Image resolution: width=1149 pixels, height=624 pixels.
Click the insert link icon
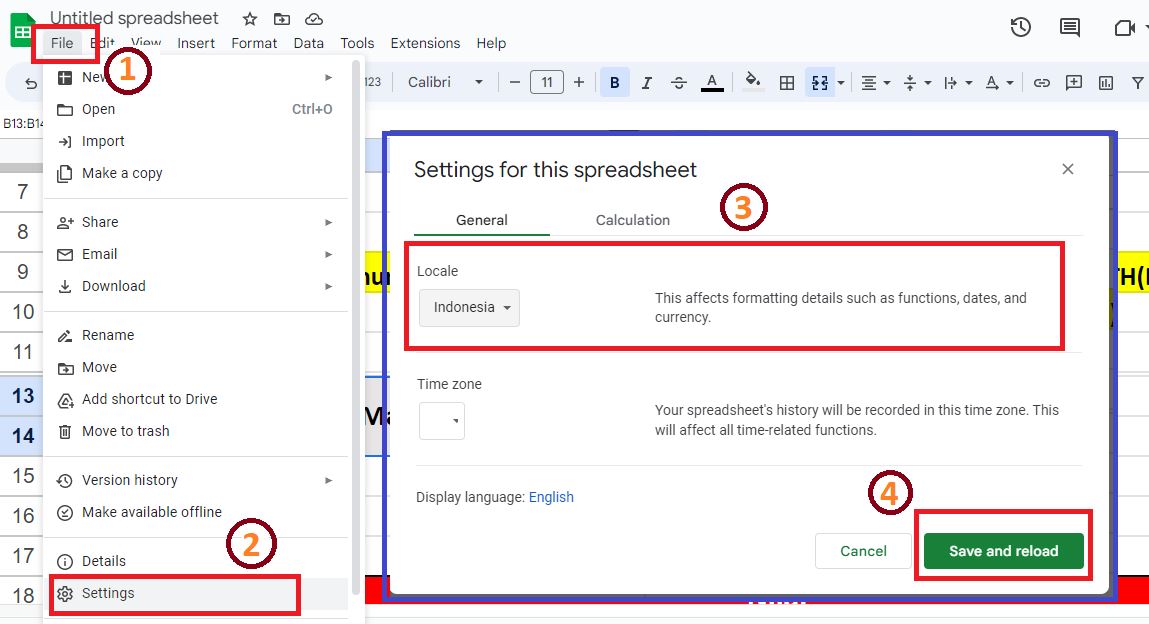coord(1041,83)
